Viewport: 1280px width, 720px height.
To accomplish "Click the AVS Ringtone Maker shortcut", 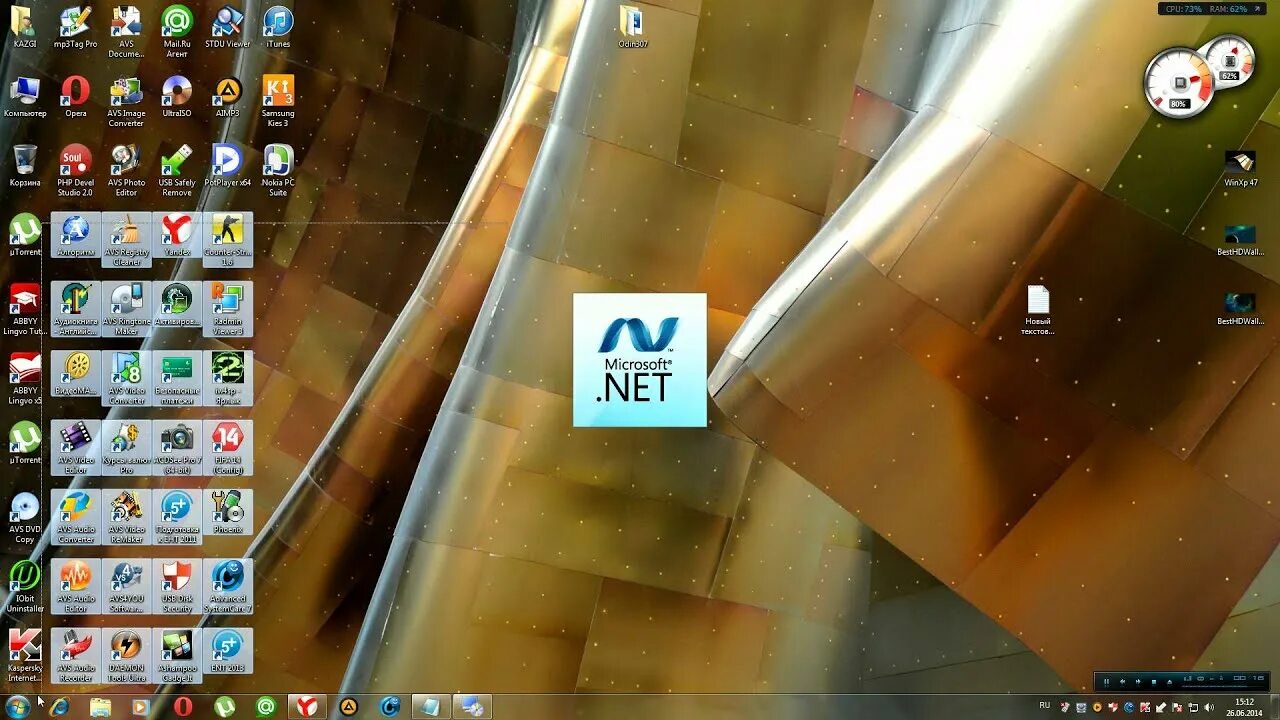I will [x=126, y=309].
